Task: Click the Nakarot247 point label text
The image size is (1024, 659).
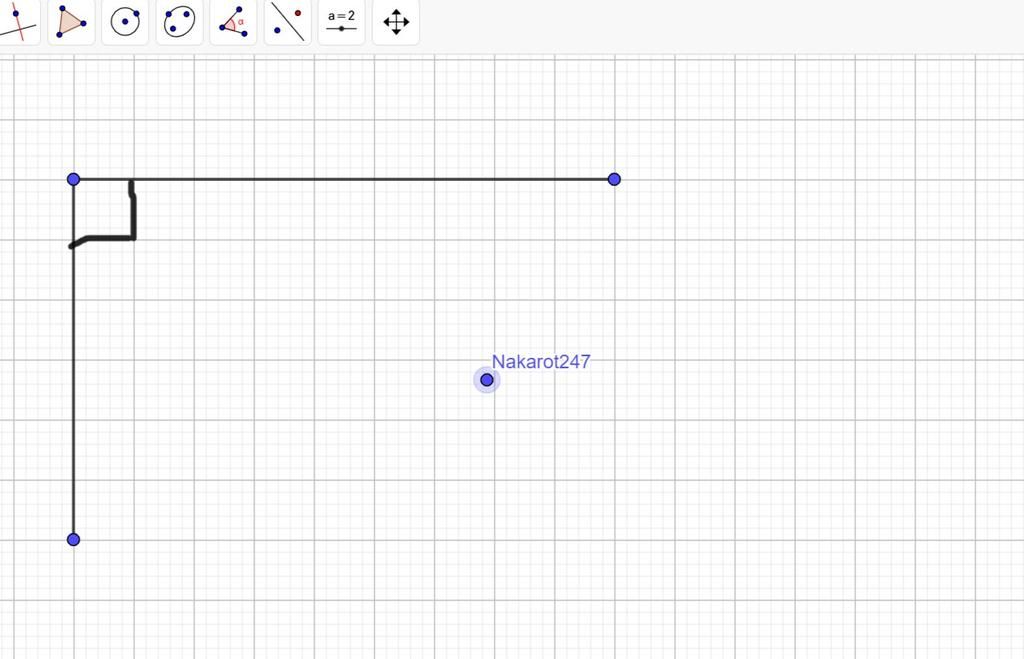Action: pos(541,361)
